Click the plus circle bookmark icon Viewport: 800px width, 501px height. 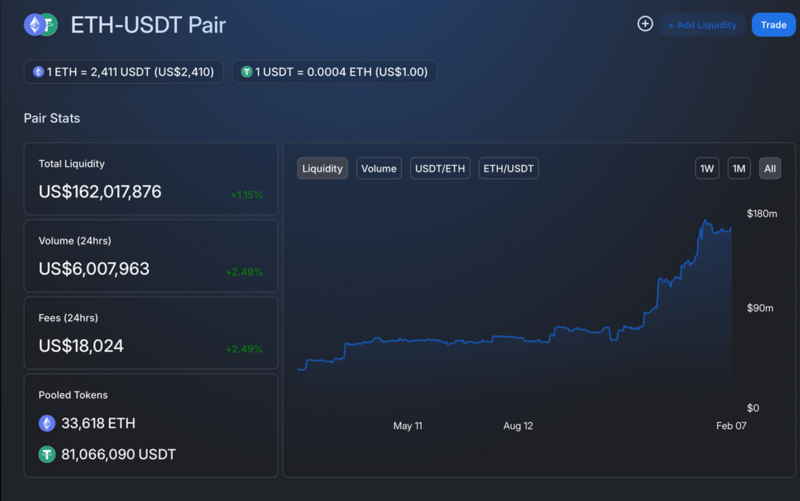[645, 23]
